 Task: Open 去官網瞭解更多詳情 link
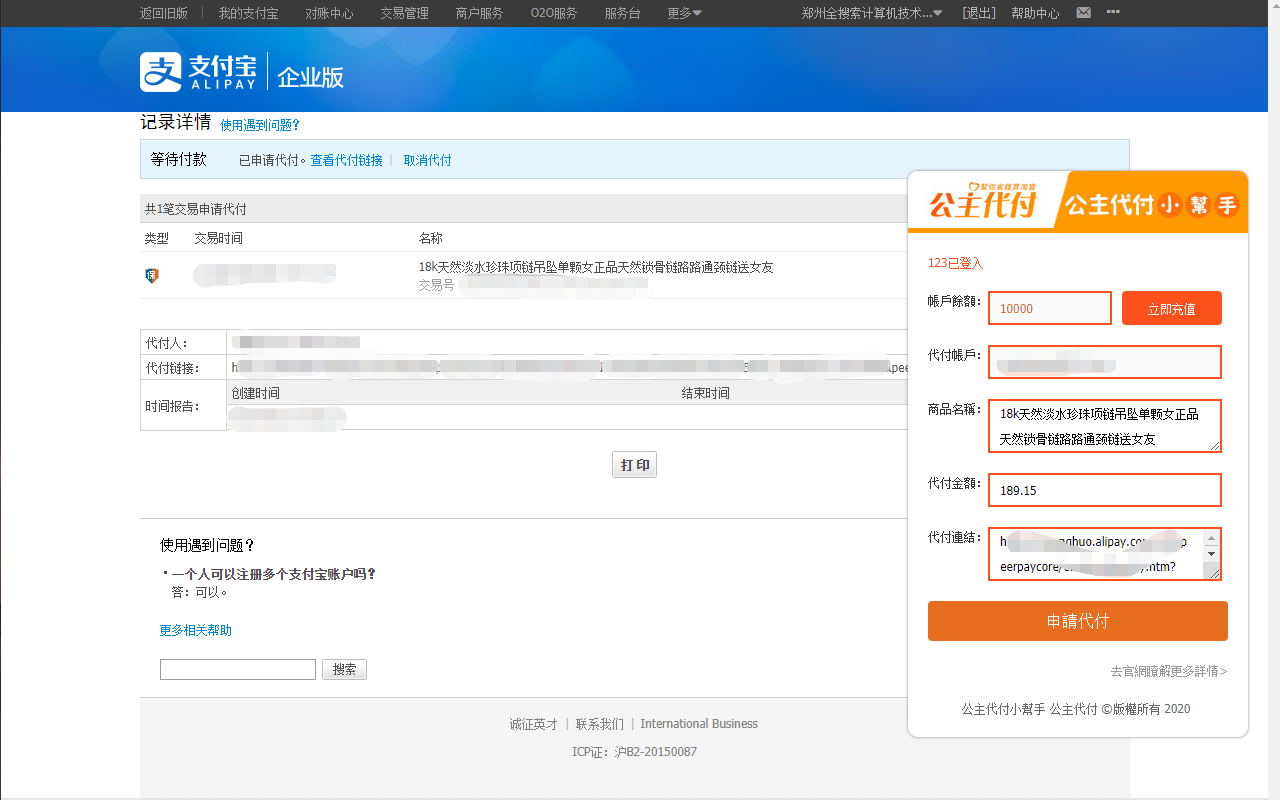(1168, 671)
